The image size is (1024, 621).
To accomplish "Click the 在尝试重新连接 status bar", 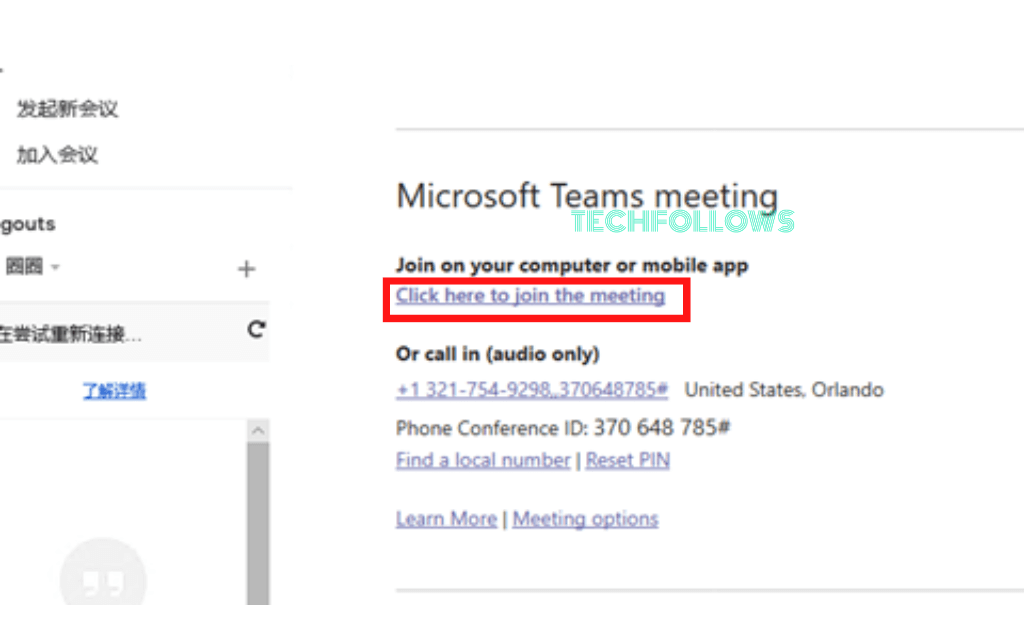I will pyautogui.click(x=134, y=332).
